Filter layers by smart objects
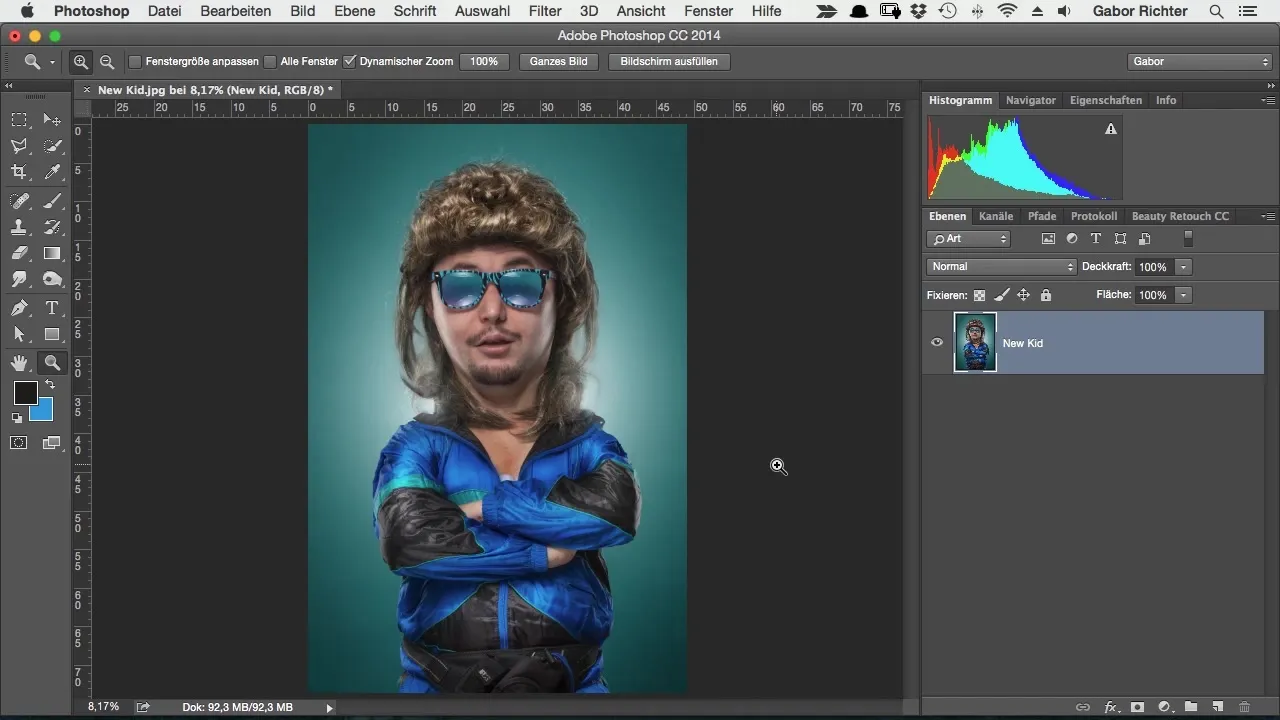The width and height of the screenshot is (1280, 720). 1144,239
